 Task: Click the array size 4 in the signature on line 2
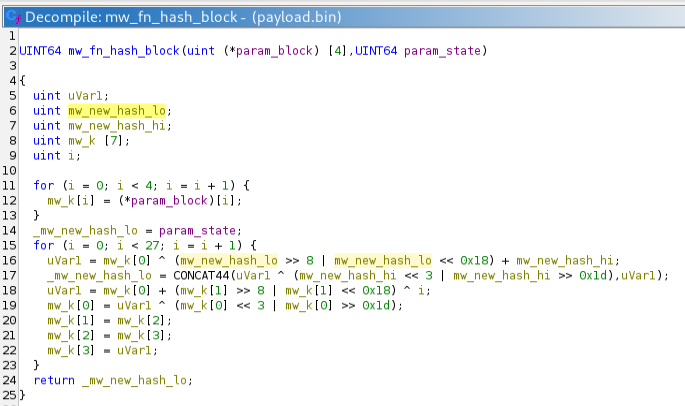pyautogui.click(x=337, y=51)
